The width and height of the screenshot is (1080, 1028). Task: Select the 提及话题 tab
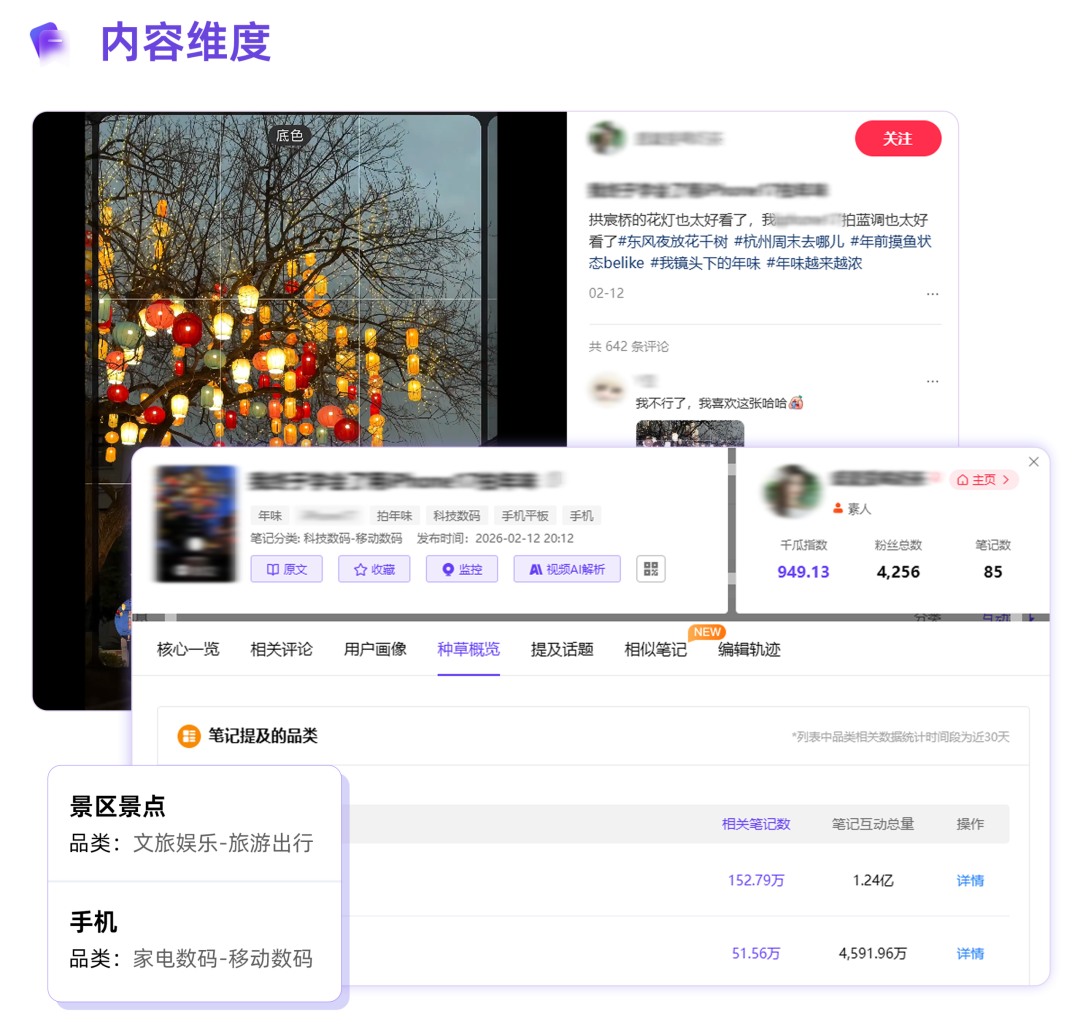click(562, 650)
